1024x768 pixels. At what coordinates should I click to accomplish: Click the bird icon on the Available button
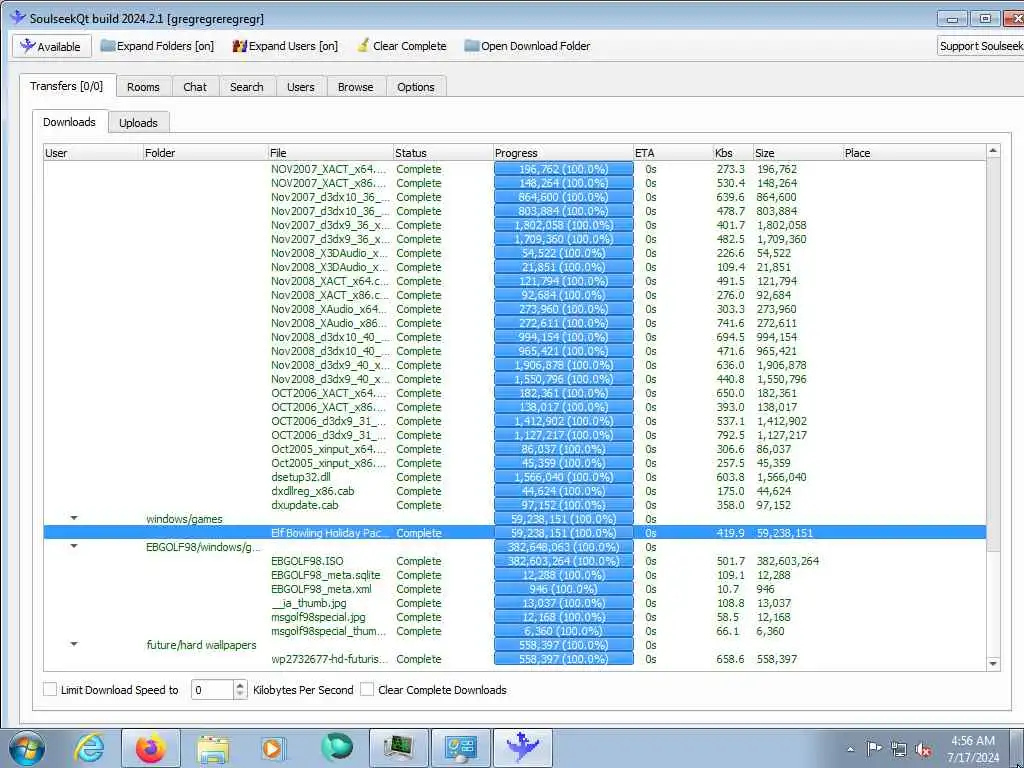click(27, 46)
